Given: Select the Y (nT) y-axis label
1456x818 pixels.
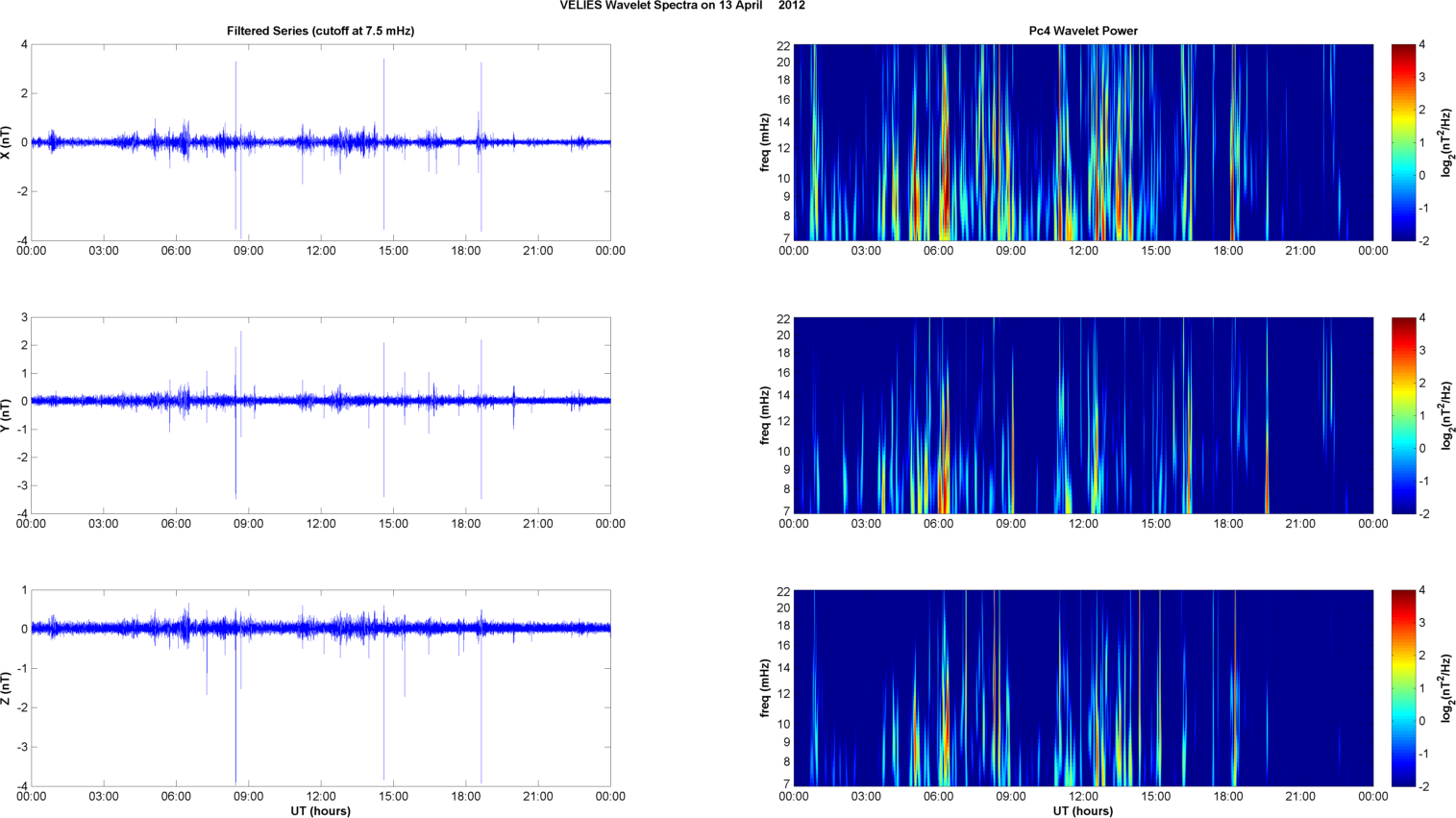Looking at the screenshot, I should (7, 415).
